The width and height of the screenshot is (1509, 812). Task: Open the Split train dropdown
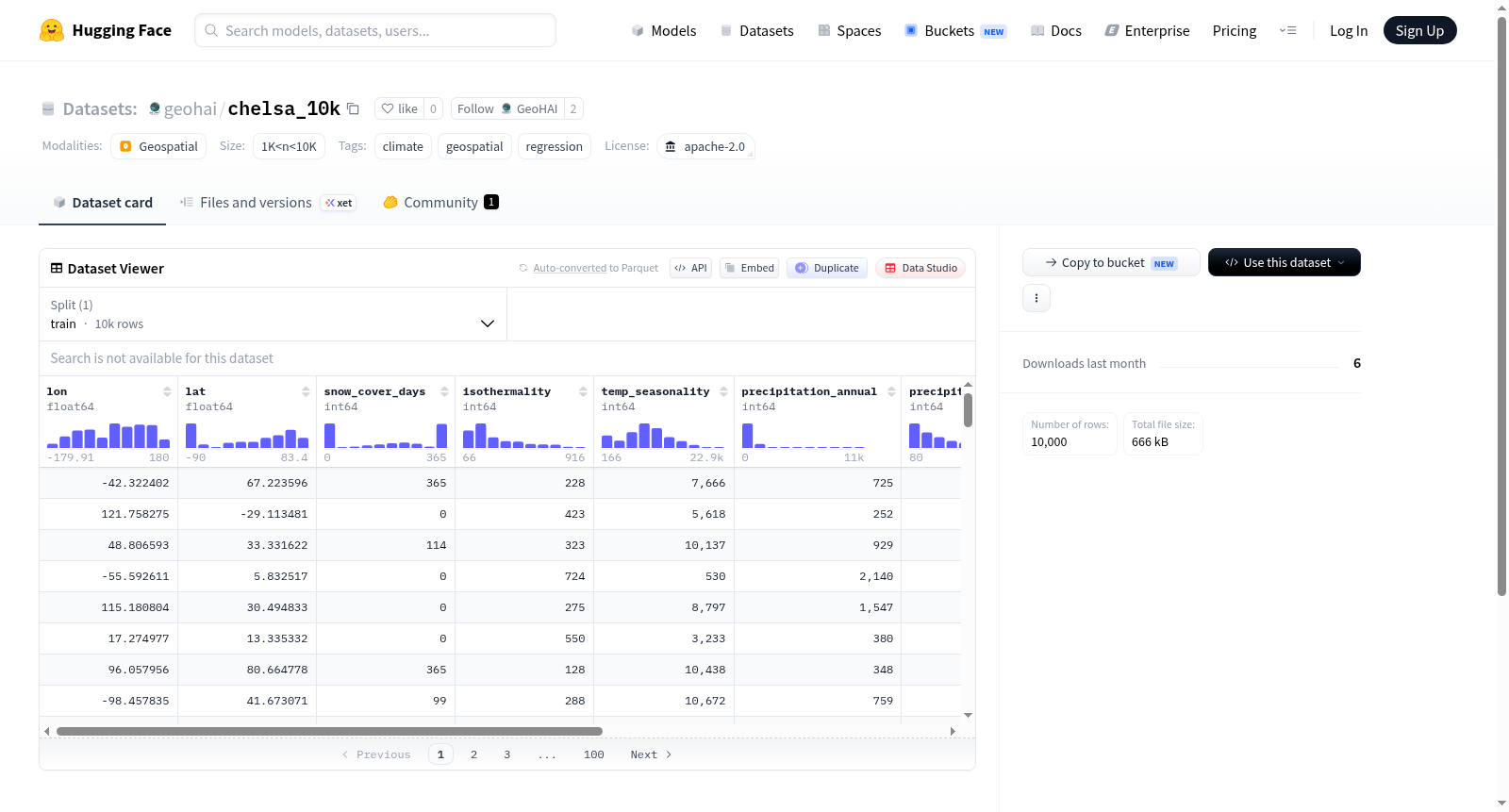[273, 314]
